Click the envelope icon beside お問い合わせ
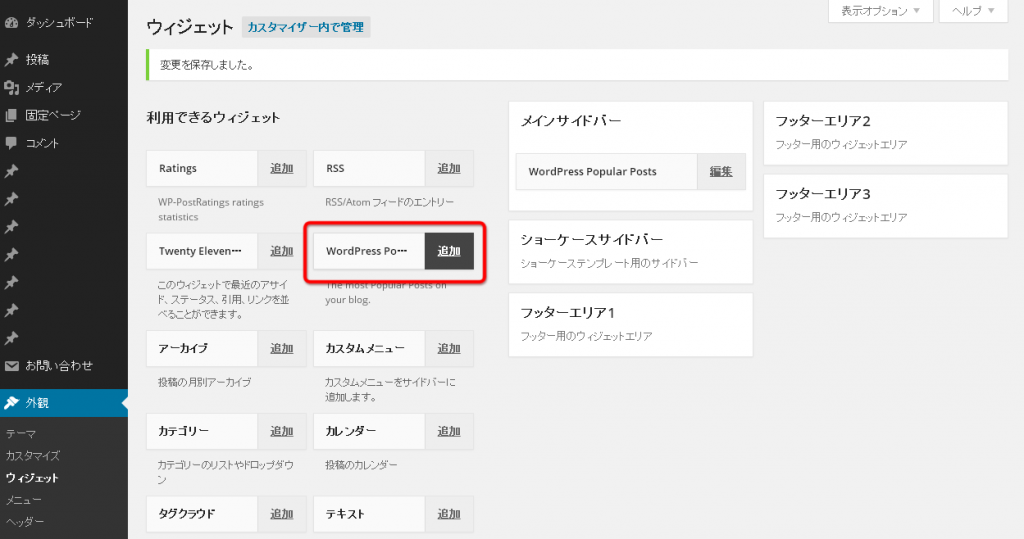Screen dimensions: 1024x539 (x=12, y=366)
